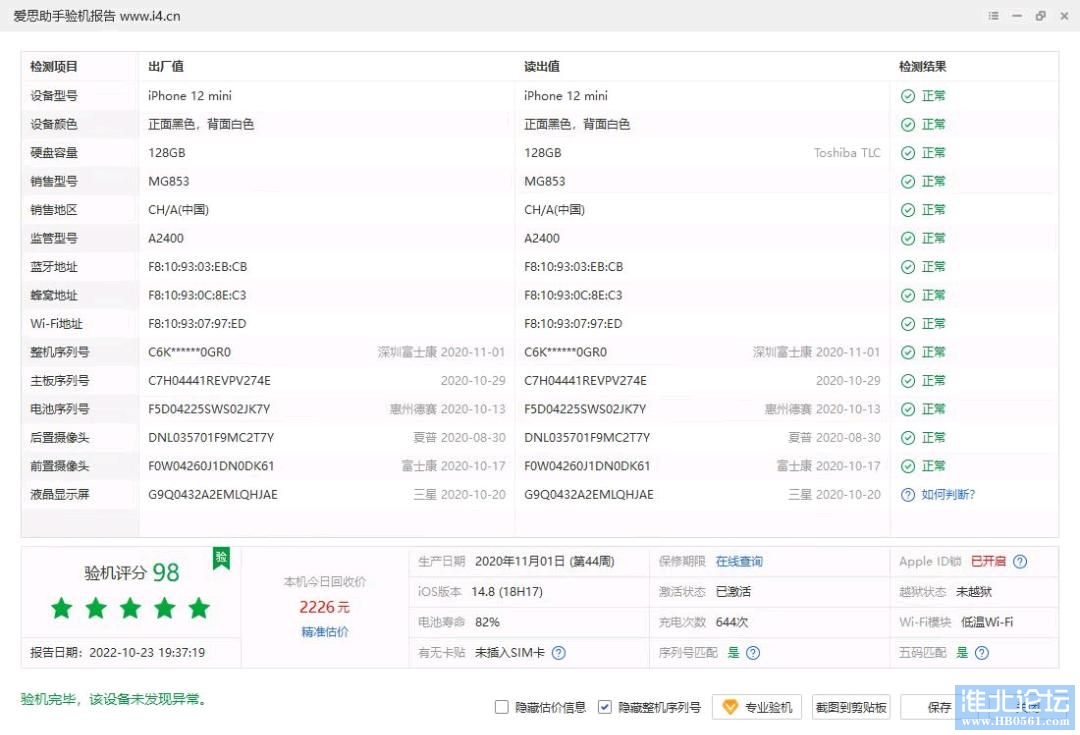Click green check icon in 设备颜色 row

pyautogui.click(x=908, y=125)
